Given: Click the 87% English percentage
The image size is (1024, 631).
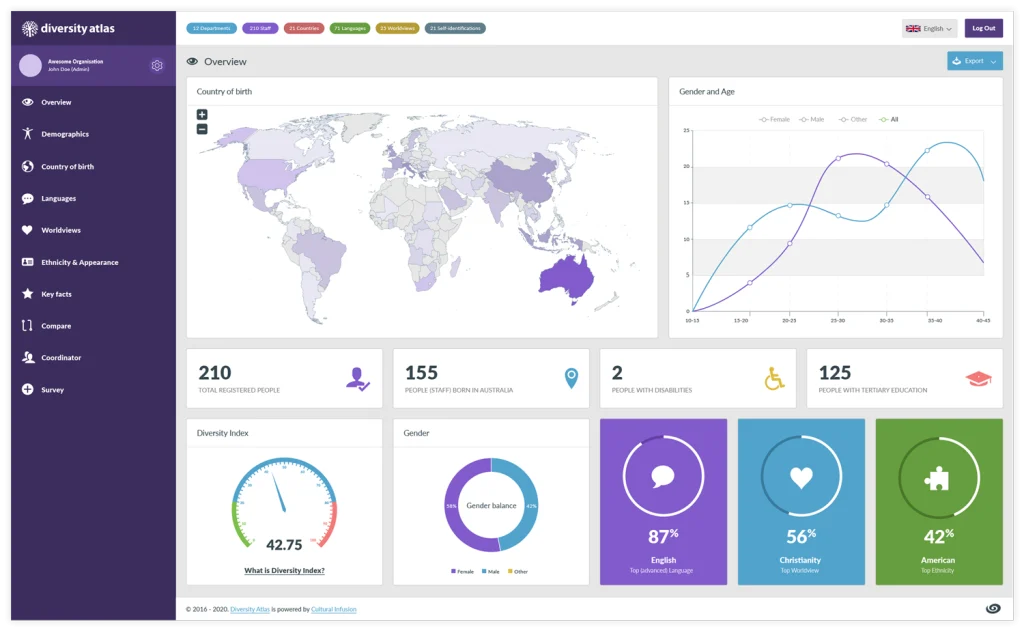Looking at the screenshot, I should coord(663,536).
